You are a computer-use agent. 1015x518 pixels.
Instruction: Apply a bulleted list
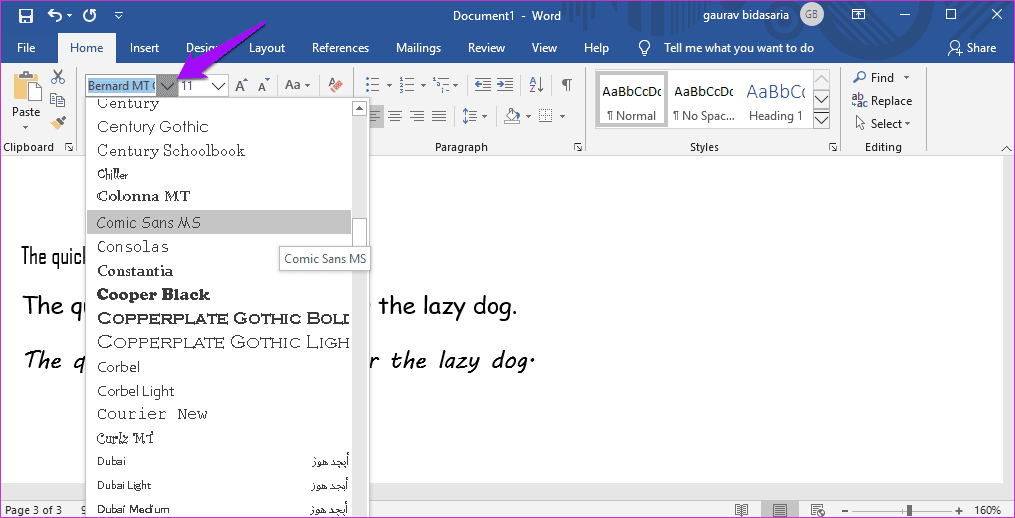tap(372, 85)
